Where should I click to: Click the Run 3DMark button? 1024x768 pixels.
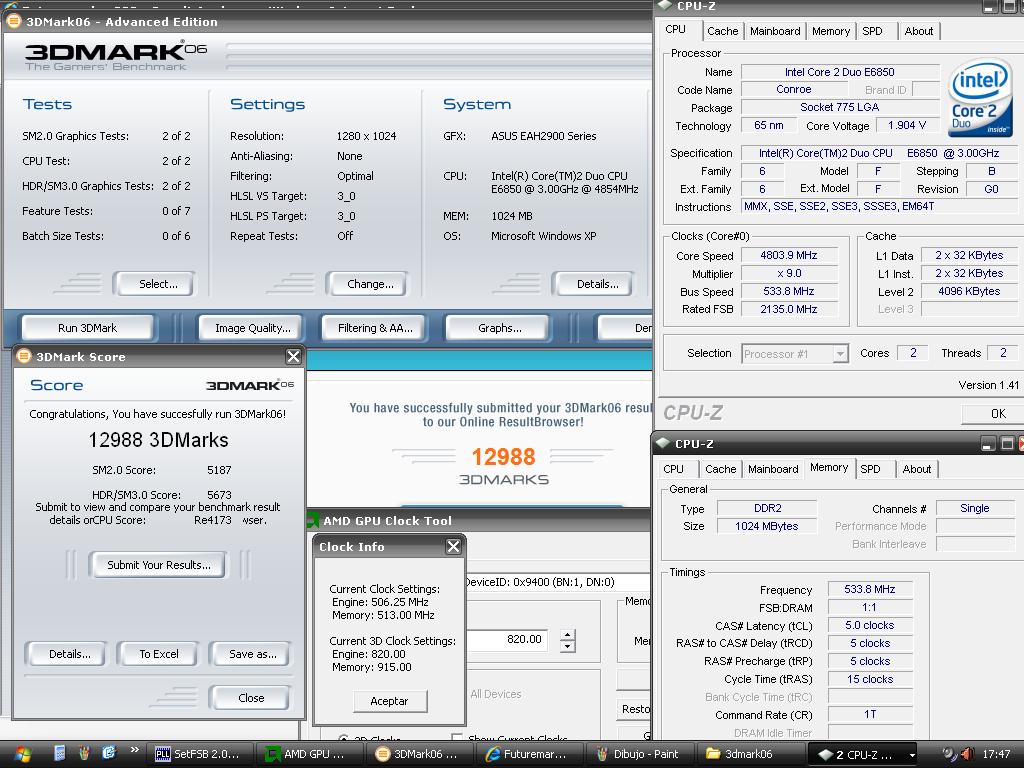(x=88, y=328)
